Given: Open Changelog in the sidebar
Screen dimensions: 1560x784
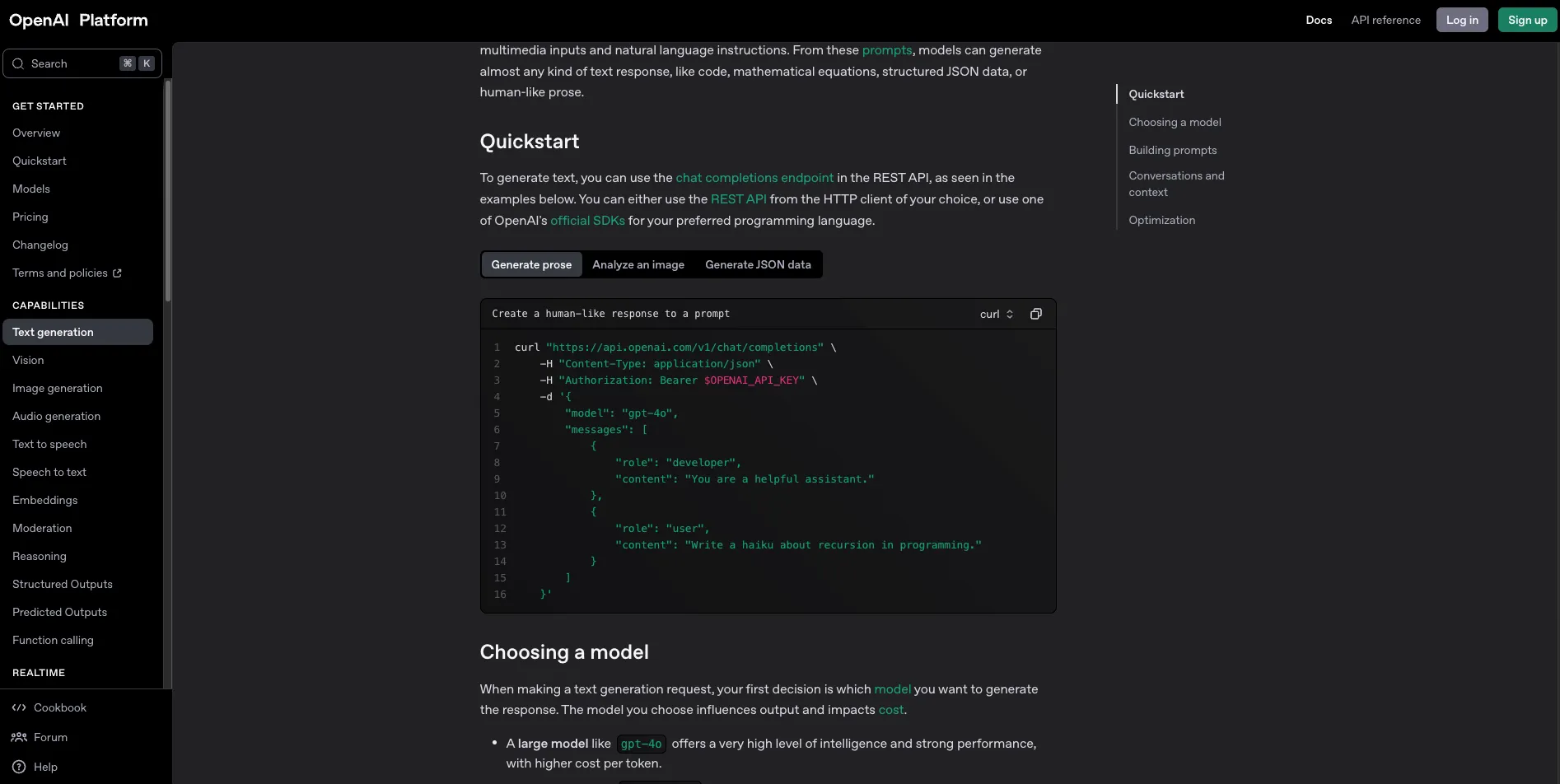Looking at the screenshot, I should (40, 245).
